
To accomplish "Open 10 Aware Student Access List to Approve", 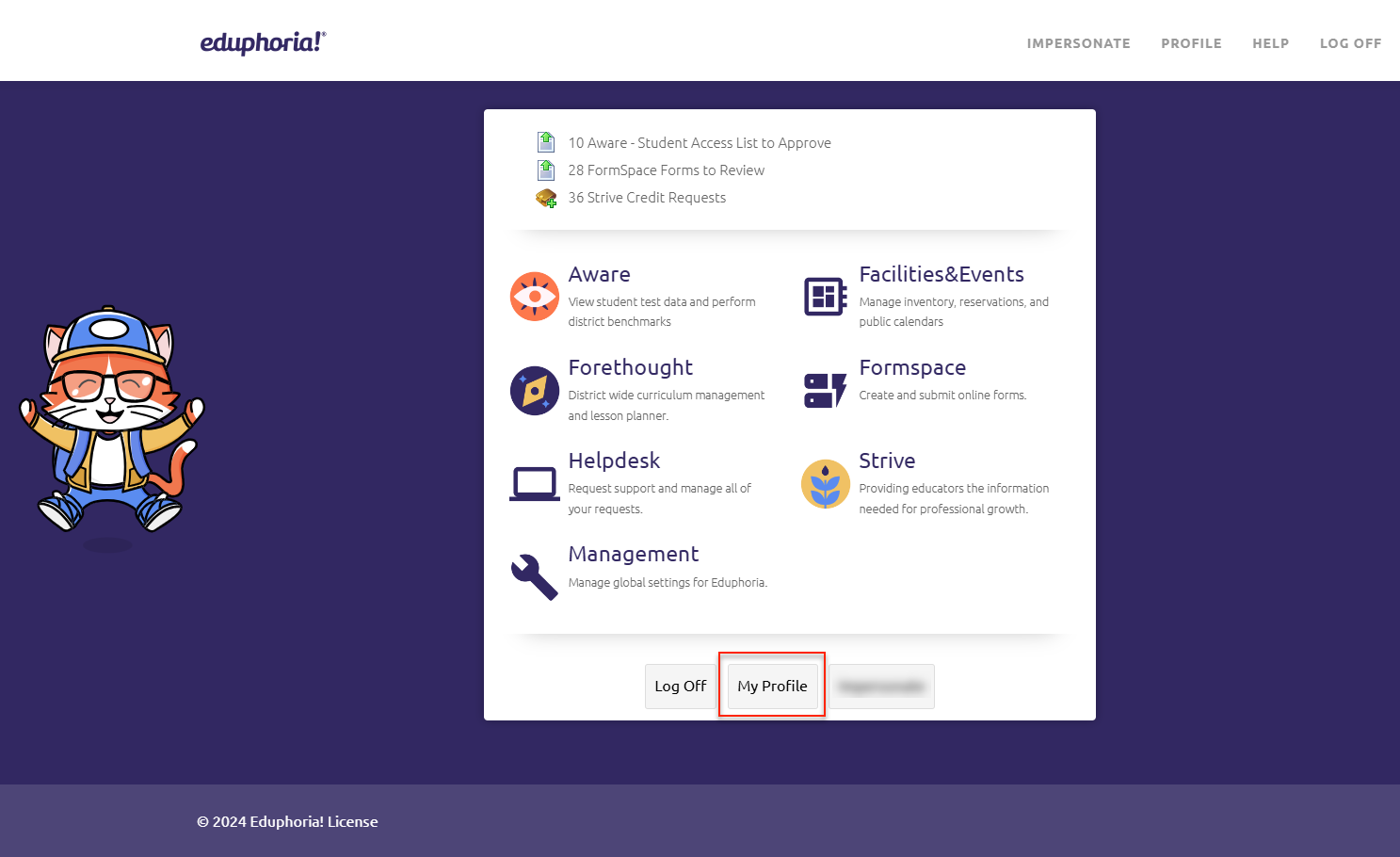I will pos(699,143).
